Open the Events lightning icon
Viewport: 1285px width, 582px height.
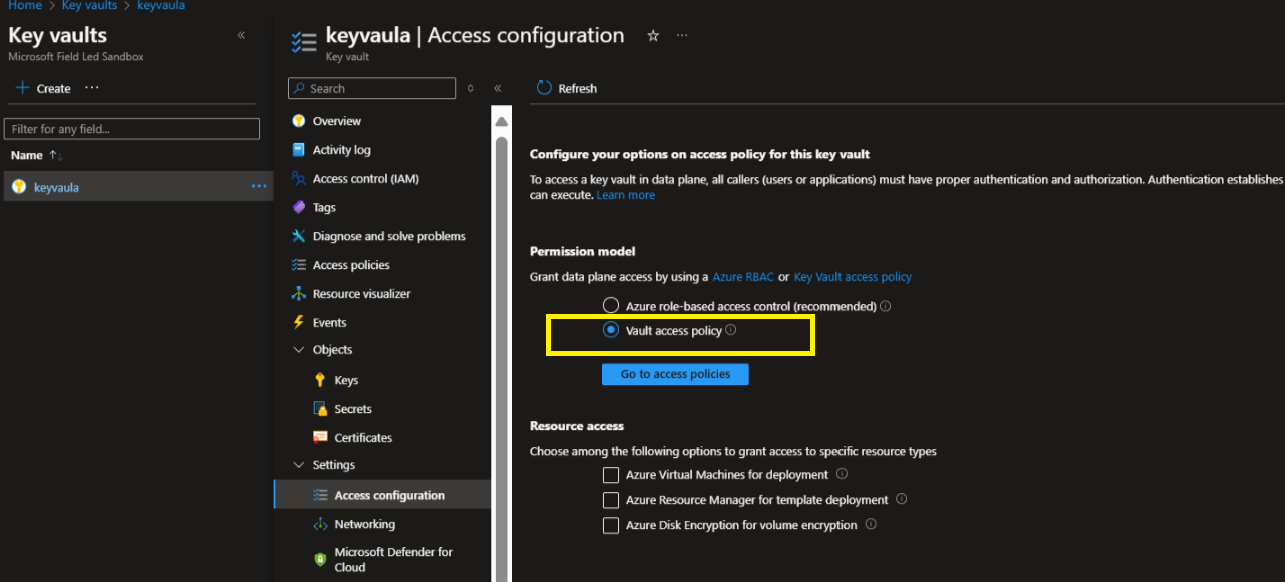point(298,322)
